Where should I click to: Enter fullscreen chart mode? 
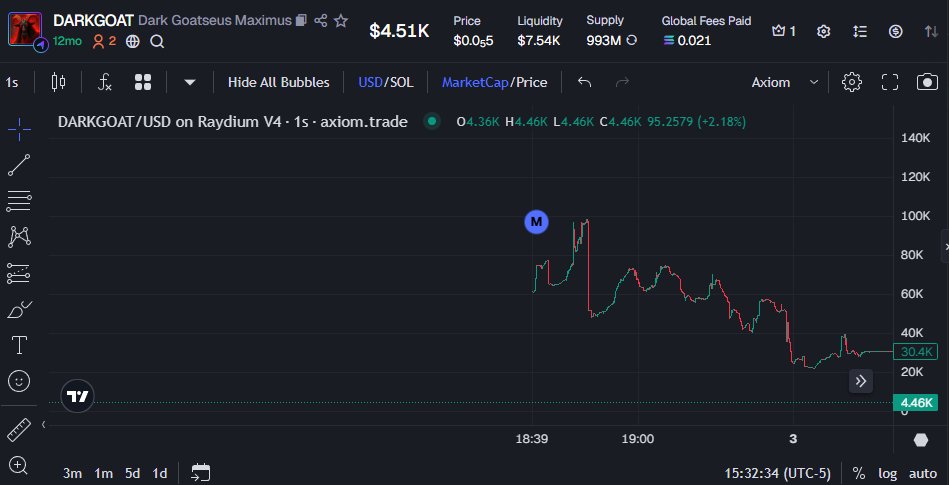[890, 82]
